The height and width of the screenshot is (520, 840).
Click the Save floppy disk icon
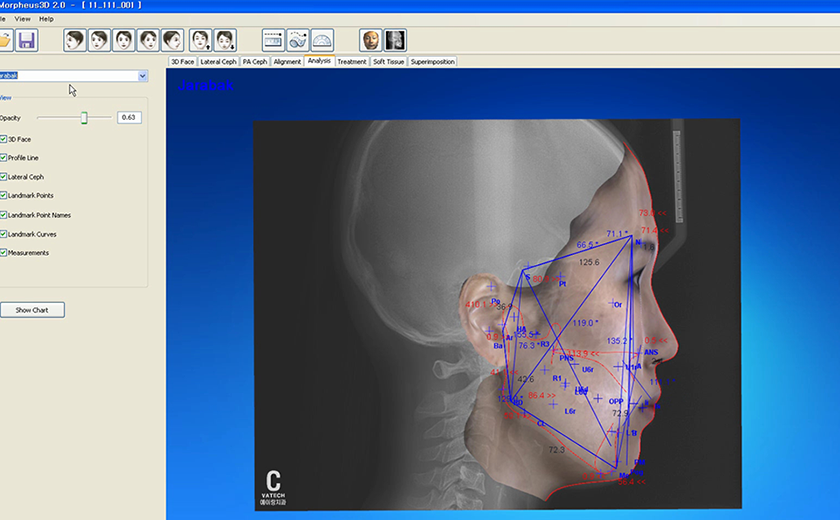coord(26,40)
